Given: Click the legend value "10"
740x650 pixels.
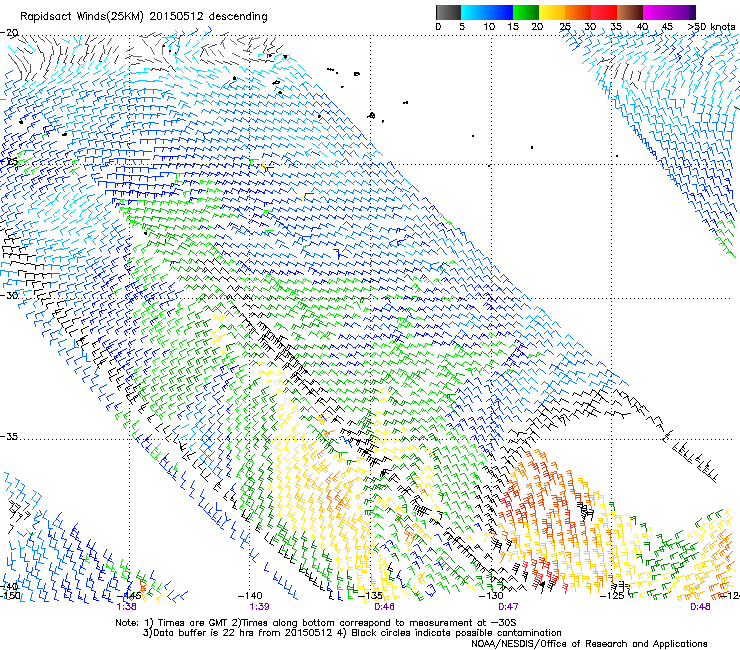Looking at the screenshot, I should coord(489,26).
